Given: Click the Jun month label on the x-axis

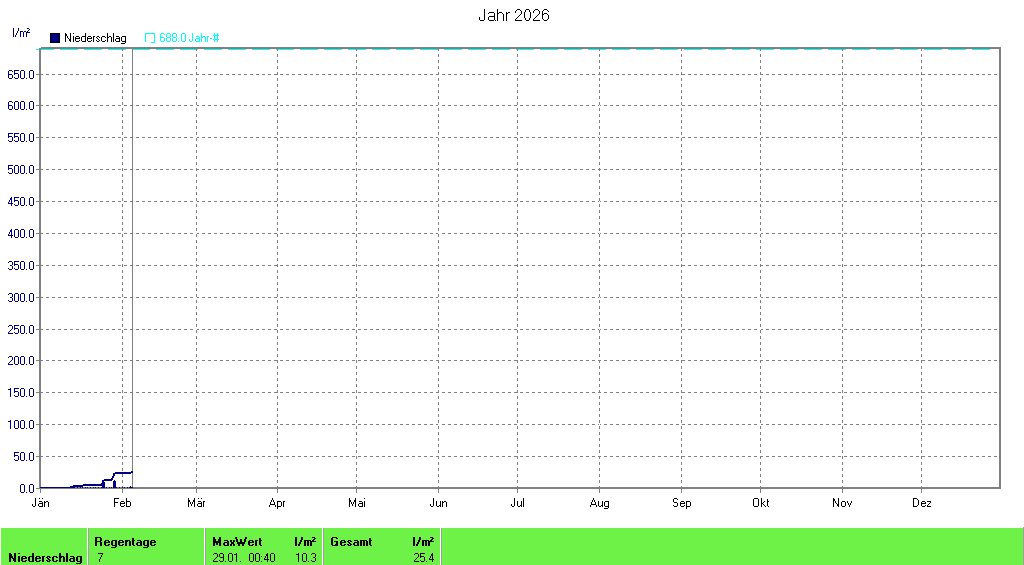Looking at the screenshot, I should point(438,503).
